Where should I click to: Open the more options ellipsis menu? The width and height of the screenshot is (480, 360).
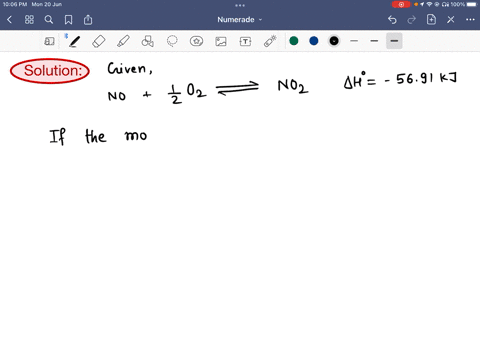click(470, 20)
